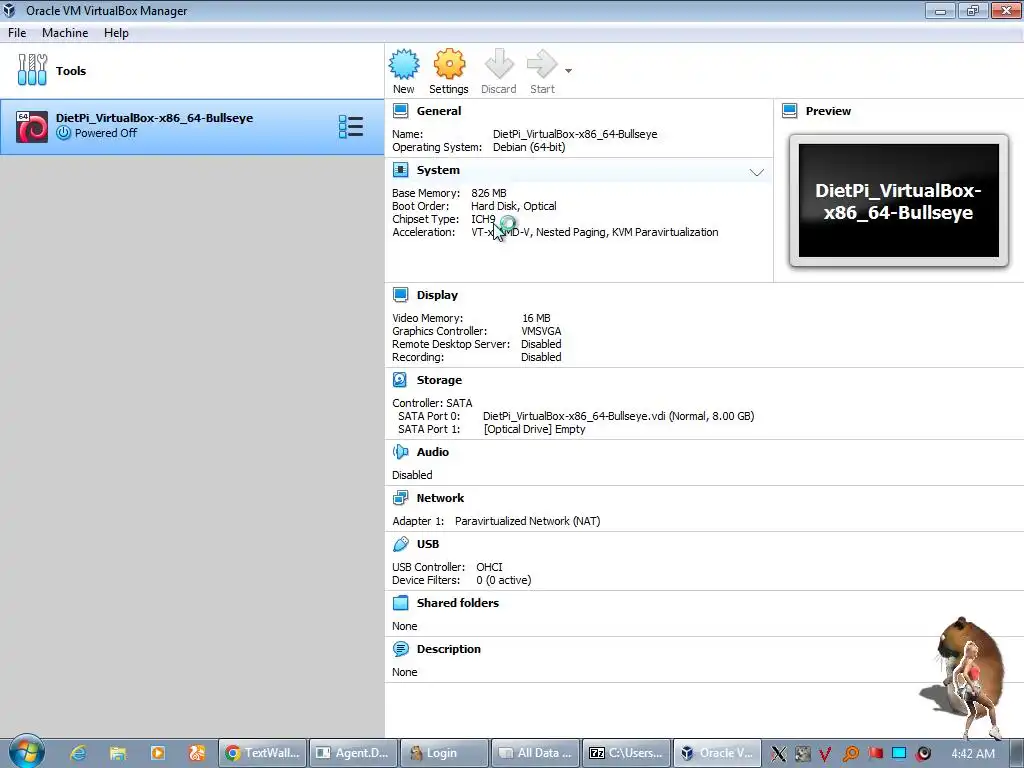Click the Boot Order value Hard Disk, Optical
The height and width of the screenshot is (768, 1024).
(514, 206)
